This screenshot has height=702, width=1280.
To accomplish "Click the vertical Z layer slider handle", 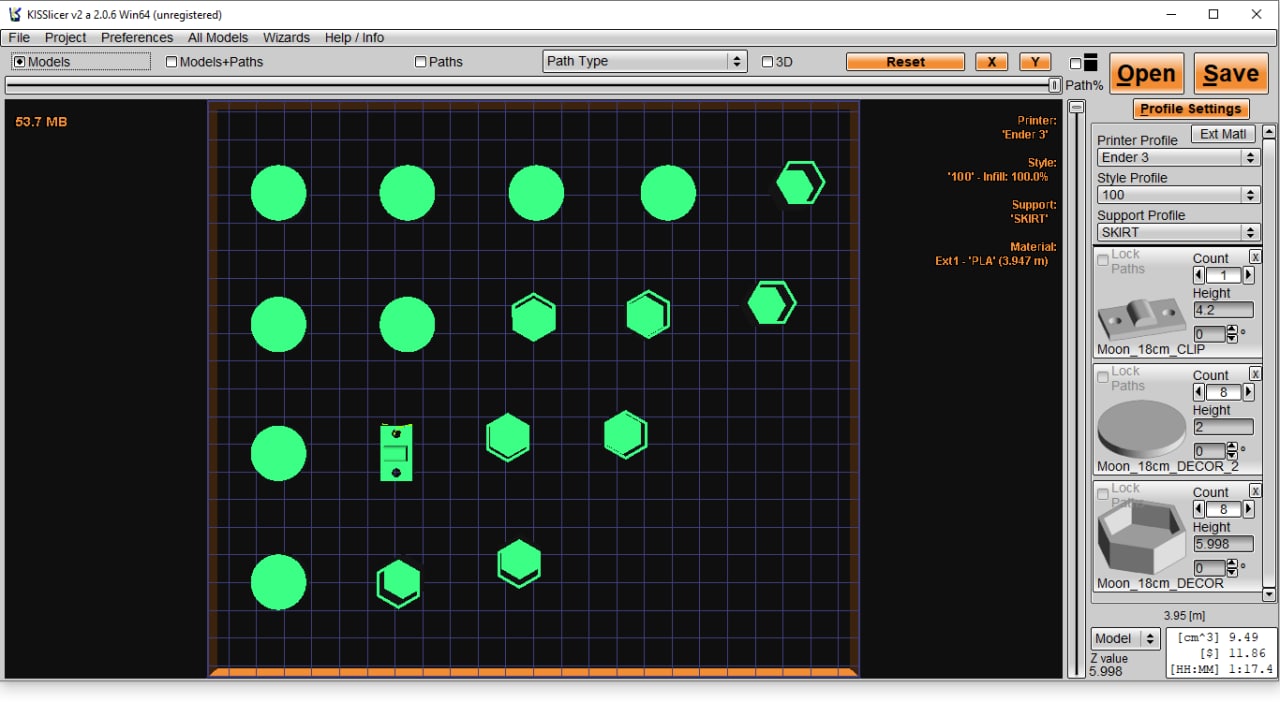I will click(1076, 107).
